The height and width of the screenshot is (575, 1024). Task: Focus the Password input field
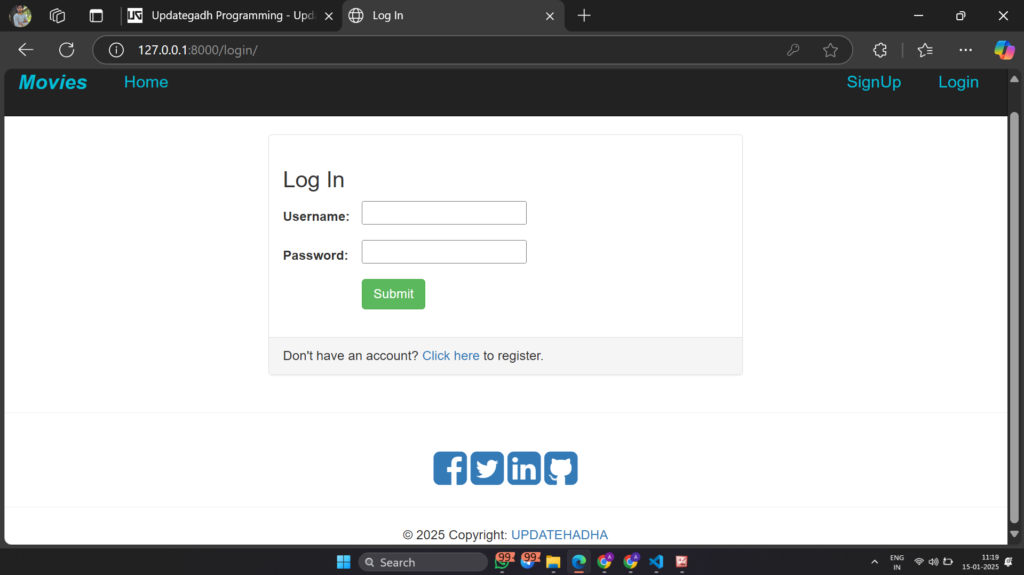point(444,252)
